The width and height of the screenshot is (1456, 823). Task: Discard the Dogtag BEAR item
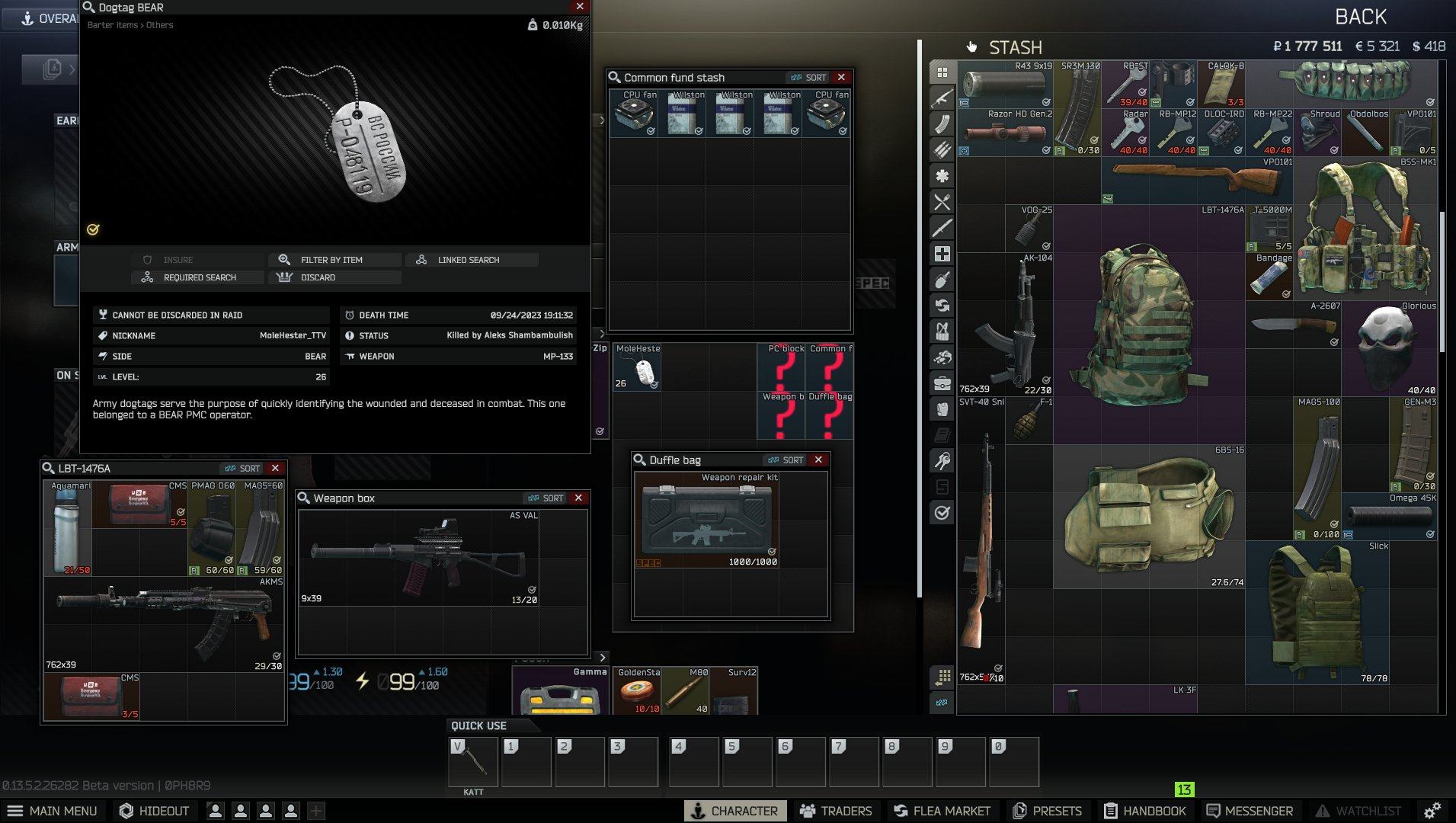pyautogui.click(x=334, y=277)
